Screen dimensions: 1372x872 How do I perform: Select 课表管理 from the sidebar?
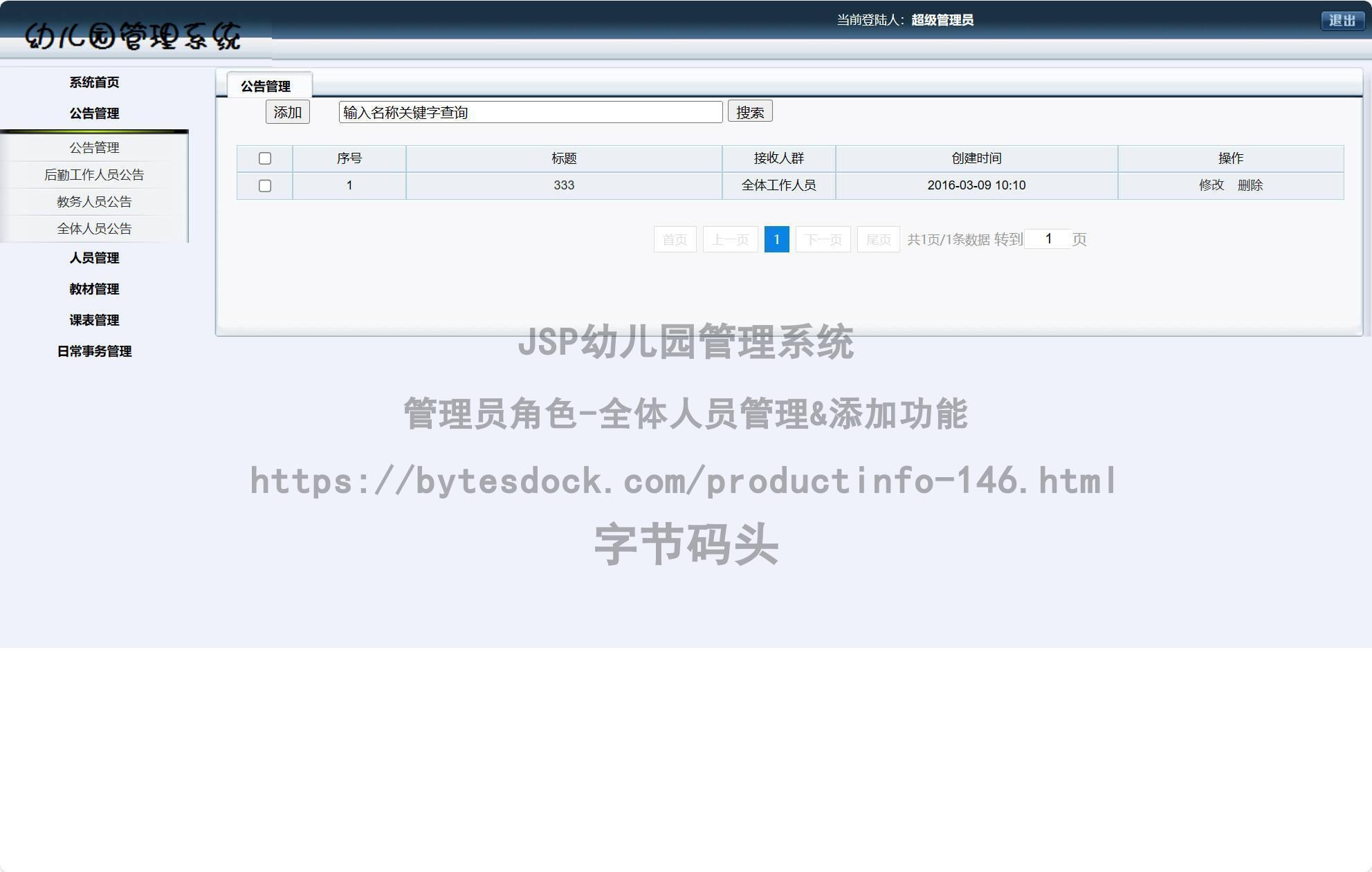pos(94,320)
